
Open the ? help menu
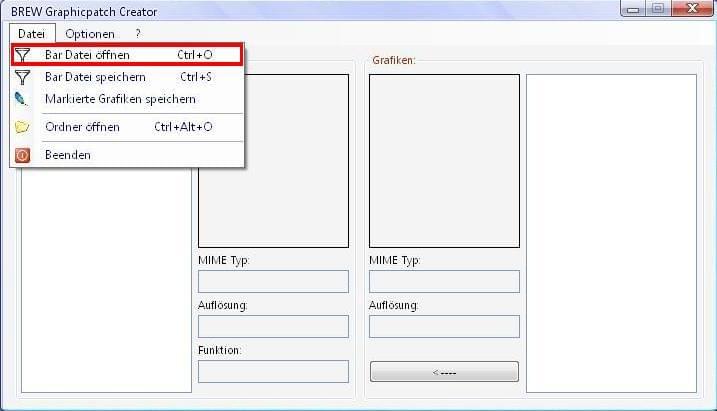tap(138, 34)
